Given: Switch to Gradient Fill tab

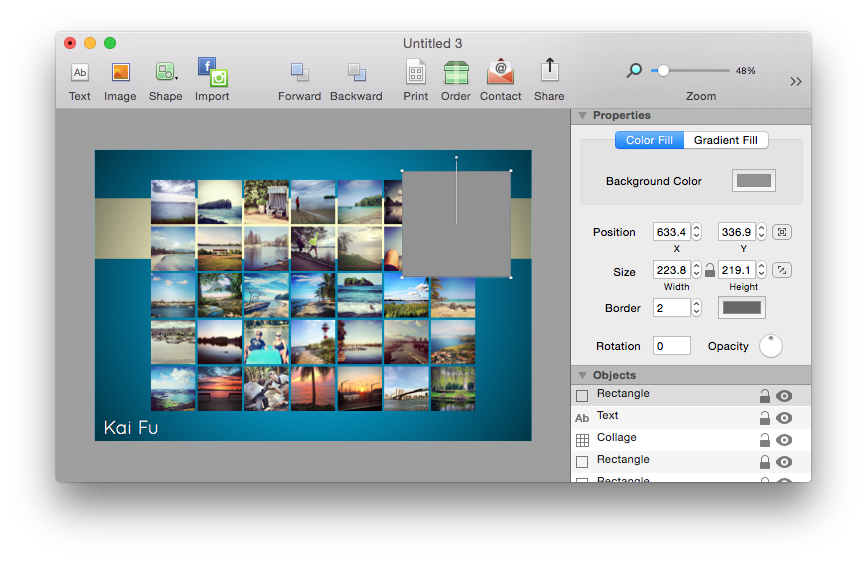Looking at the screenshot, I should coord(725,140).
